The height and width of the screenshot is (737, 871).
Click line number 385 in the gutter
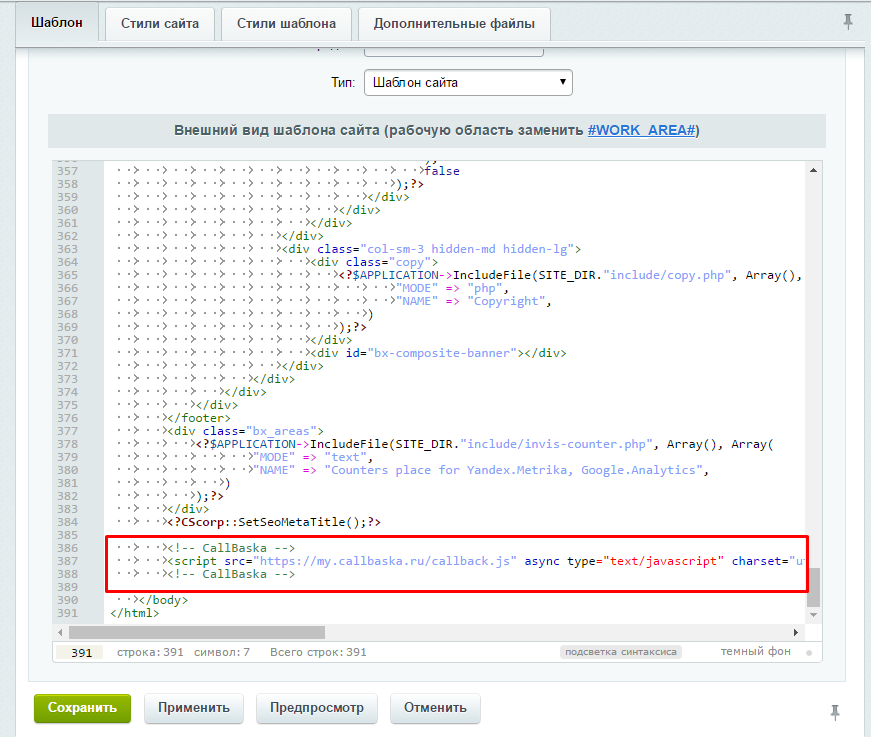pyautogui.click(x=67, y=535)
